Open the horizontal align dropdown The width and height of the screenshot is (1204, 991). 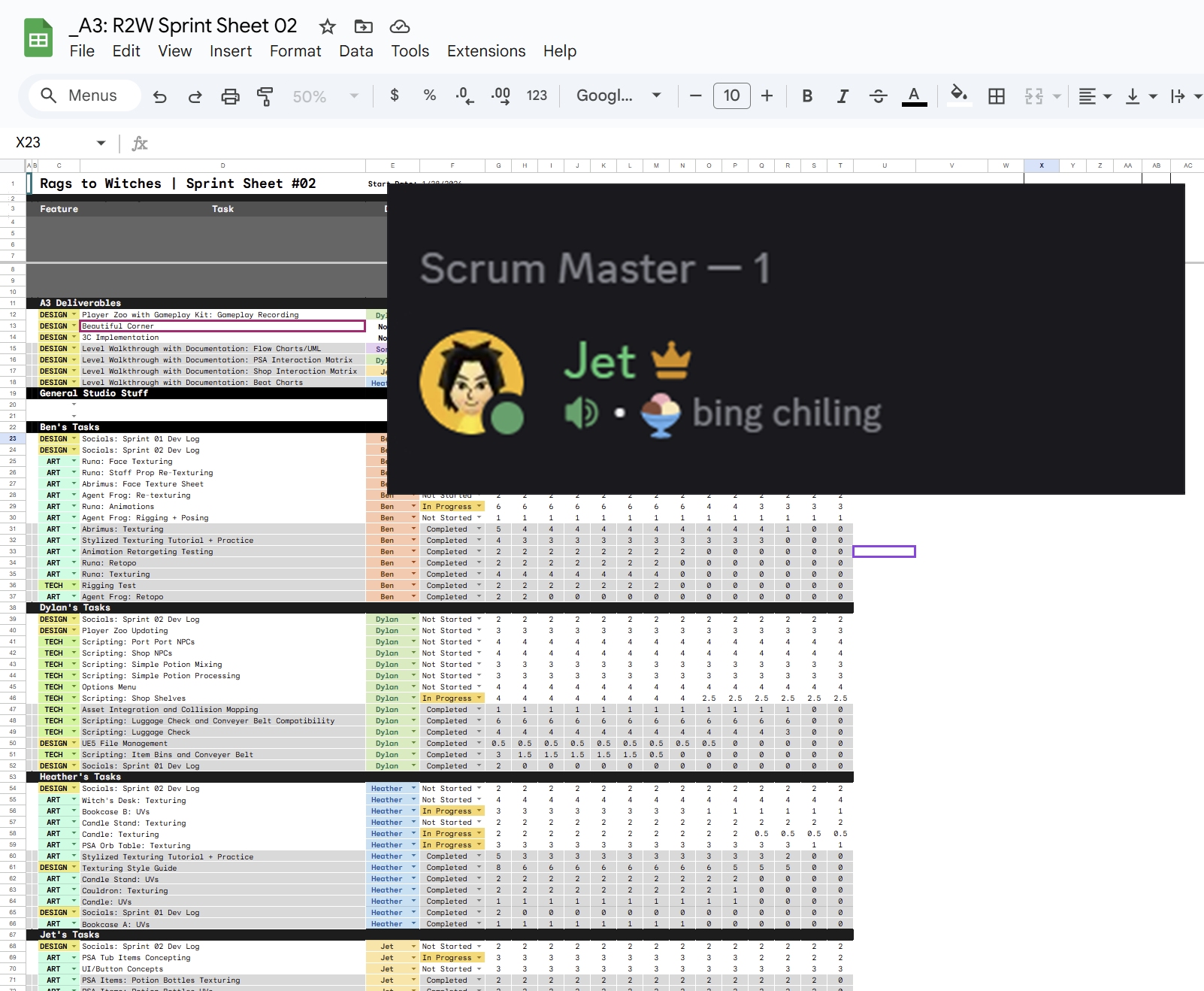1094,96
